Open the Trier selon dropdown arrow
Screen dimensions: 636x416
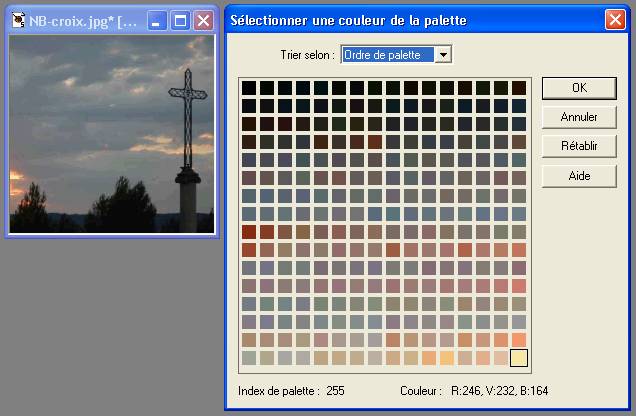click(x=444, y=54)
